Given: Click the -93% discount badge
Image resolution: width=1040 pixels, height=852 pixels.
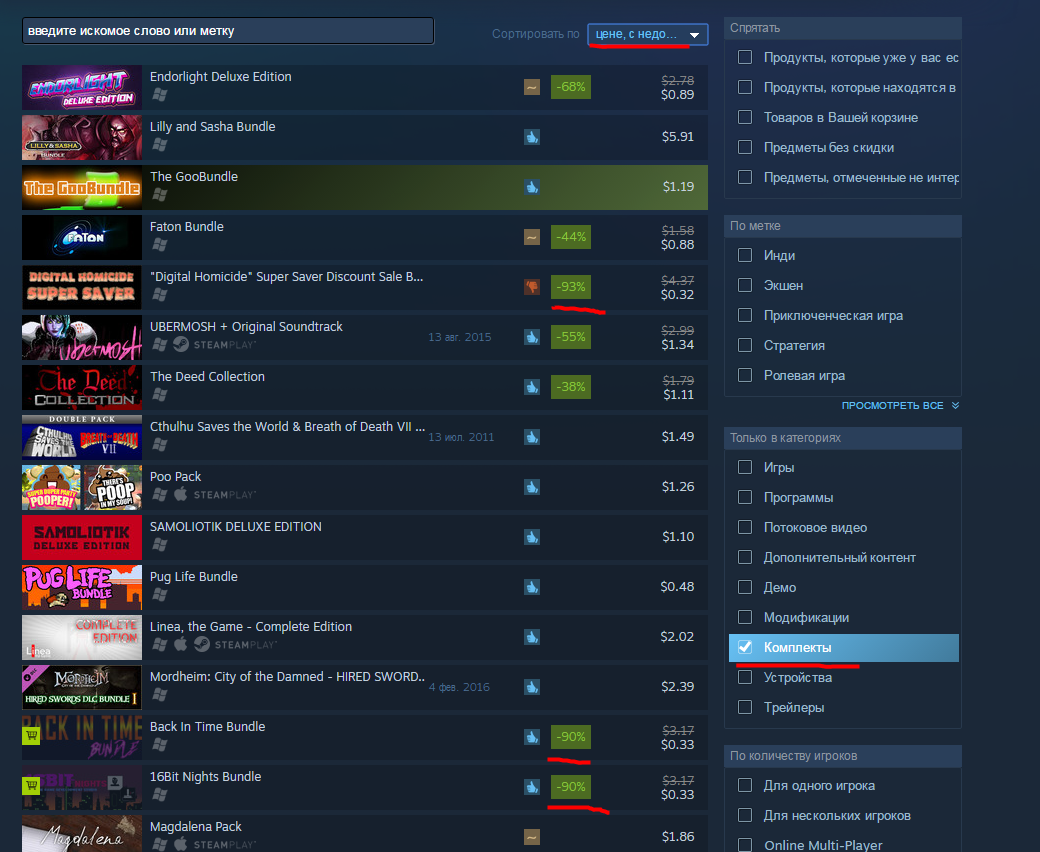Looking at the screenshot, I should coord(570,287).
